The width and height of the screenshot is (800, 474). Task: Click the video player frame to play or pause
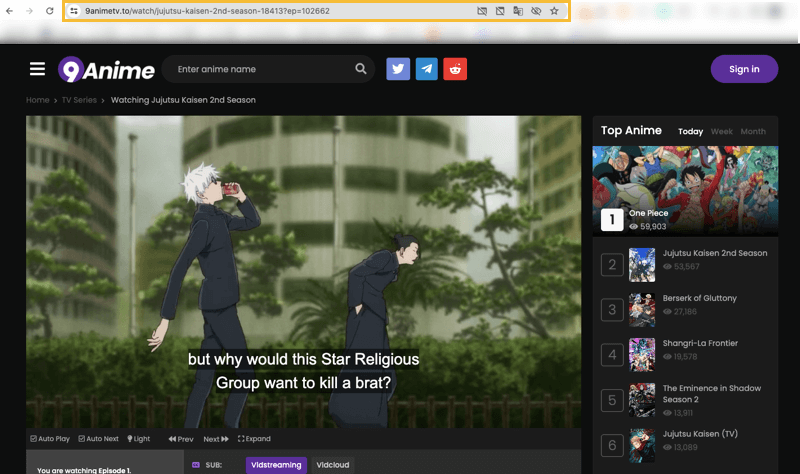pos(304,272)
